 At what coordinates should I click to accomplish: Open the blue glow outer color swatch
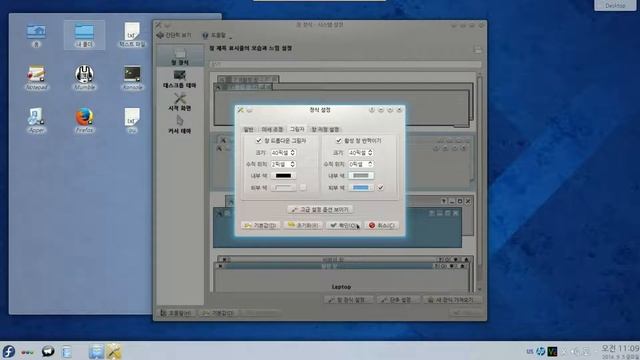tap(361, 187)
